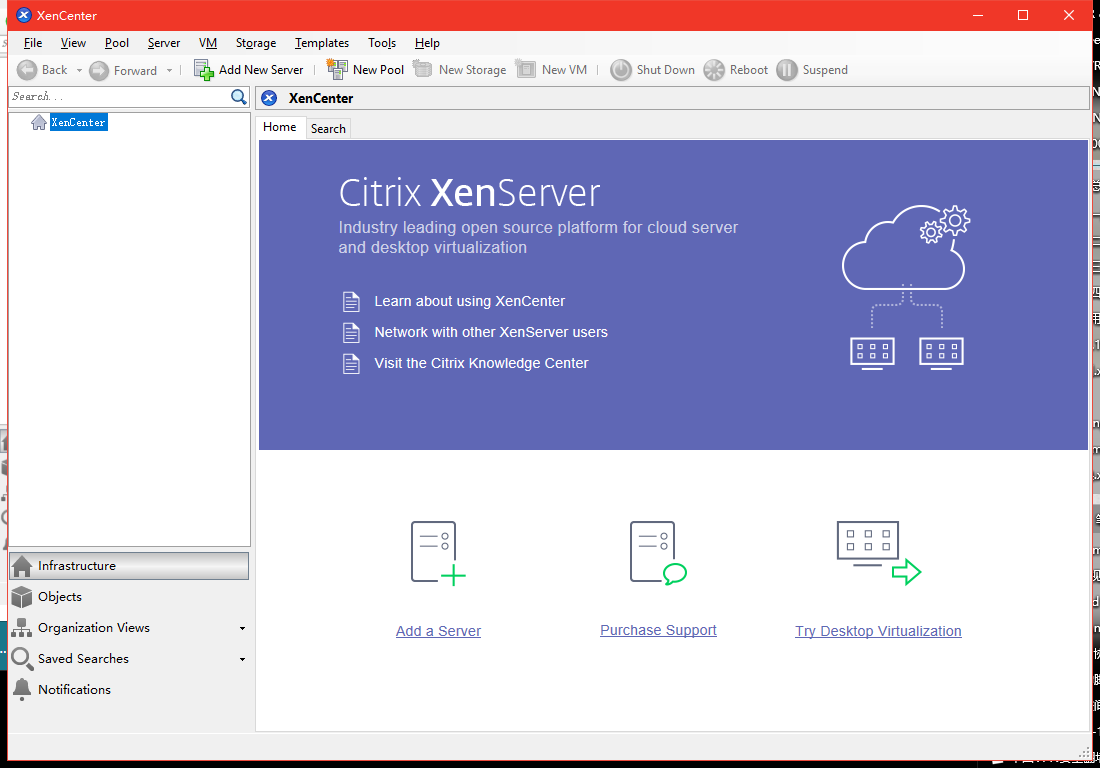Maximize the XenCenter window

pos(1023,15)
